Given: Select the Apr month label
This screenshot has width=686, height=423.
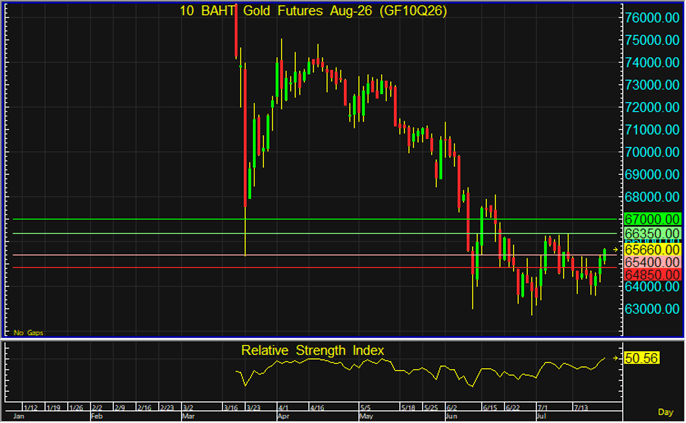Looking at the screenshot, I should 283,416.
